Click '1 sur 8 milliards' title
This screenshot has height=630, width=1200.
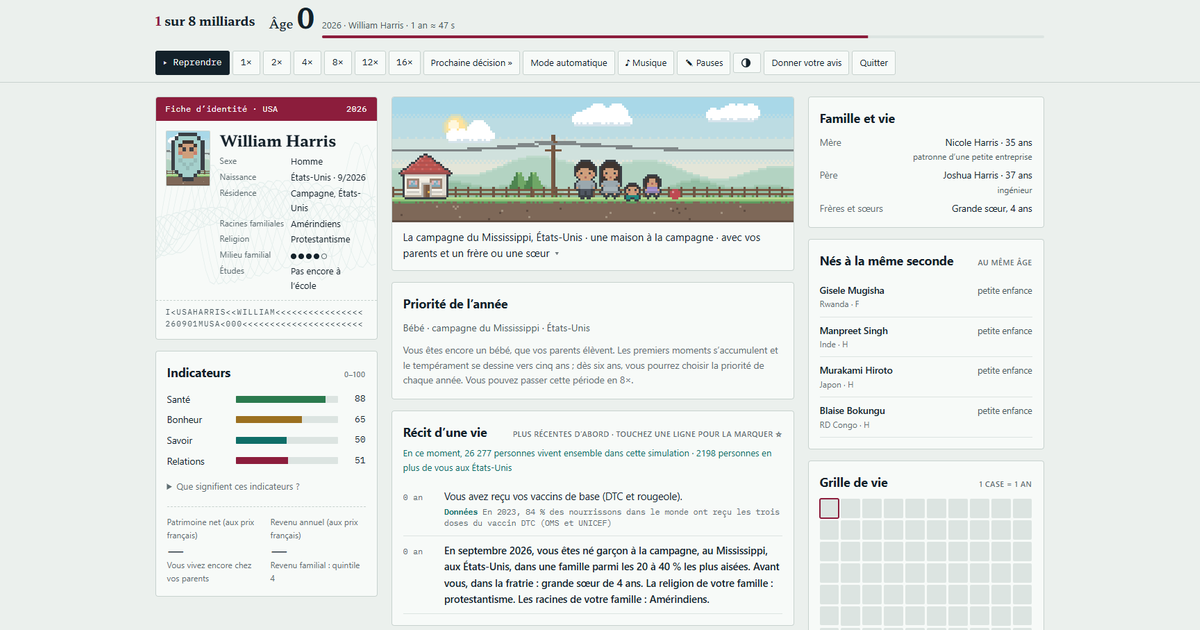(x=205, y=21)
